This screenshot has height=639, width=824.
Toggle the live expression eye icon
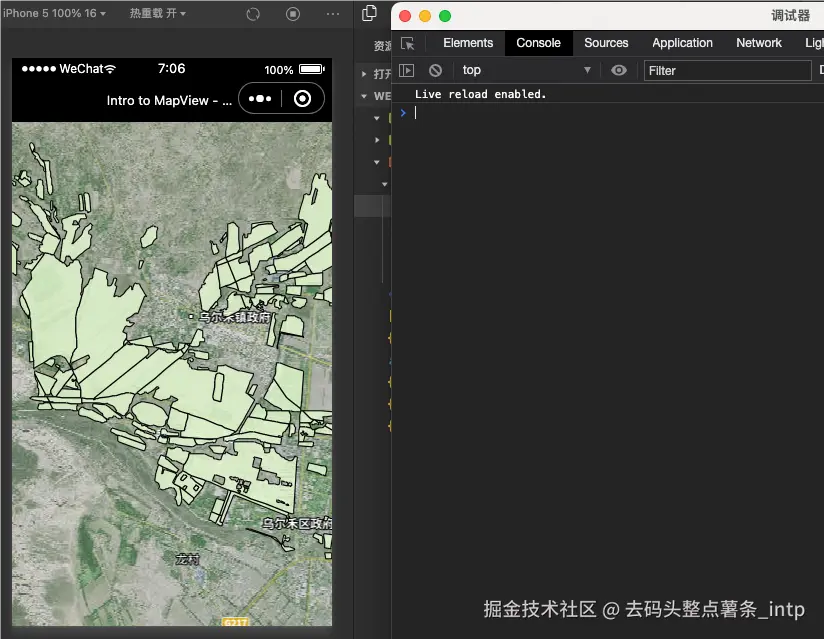(x=619, y=70)
